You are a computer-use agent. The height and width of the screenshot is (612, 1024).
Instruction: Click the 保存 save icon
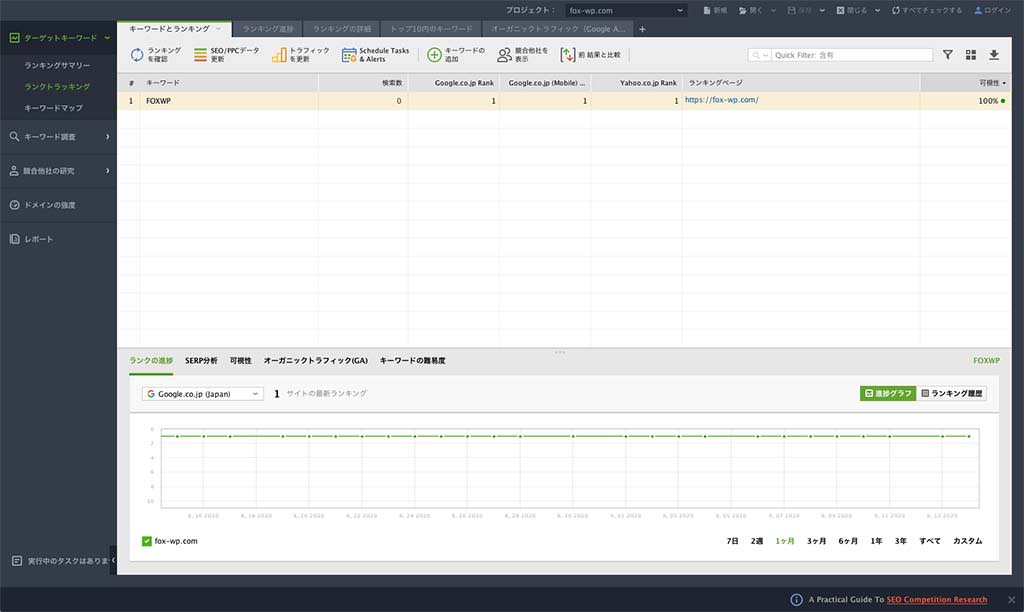click(792, 10)
